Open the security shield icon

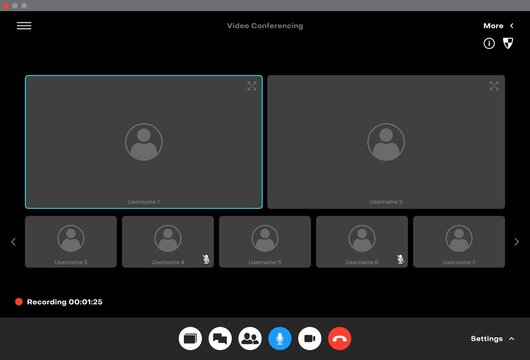508,43
